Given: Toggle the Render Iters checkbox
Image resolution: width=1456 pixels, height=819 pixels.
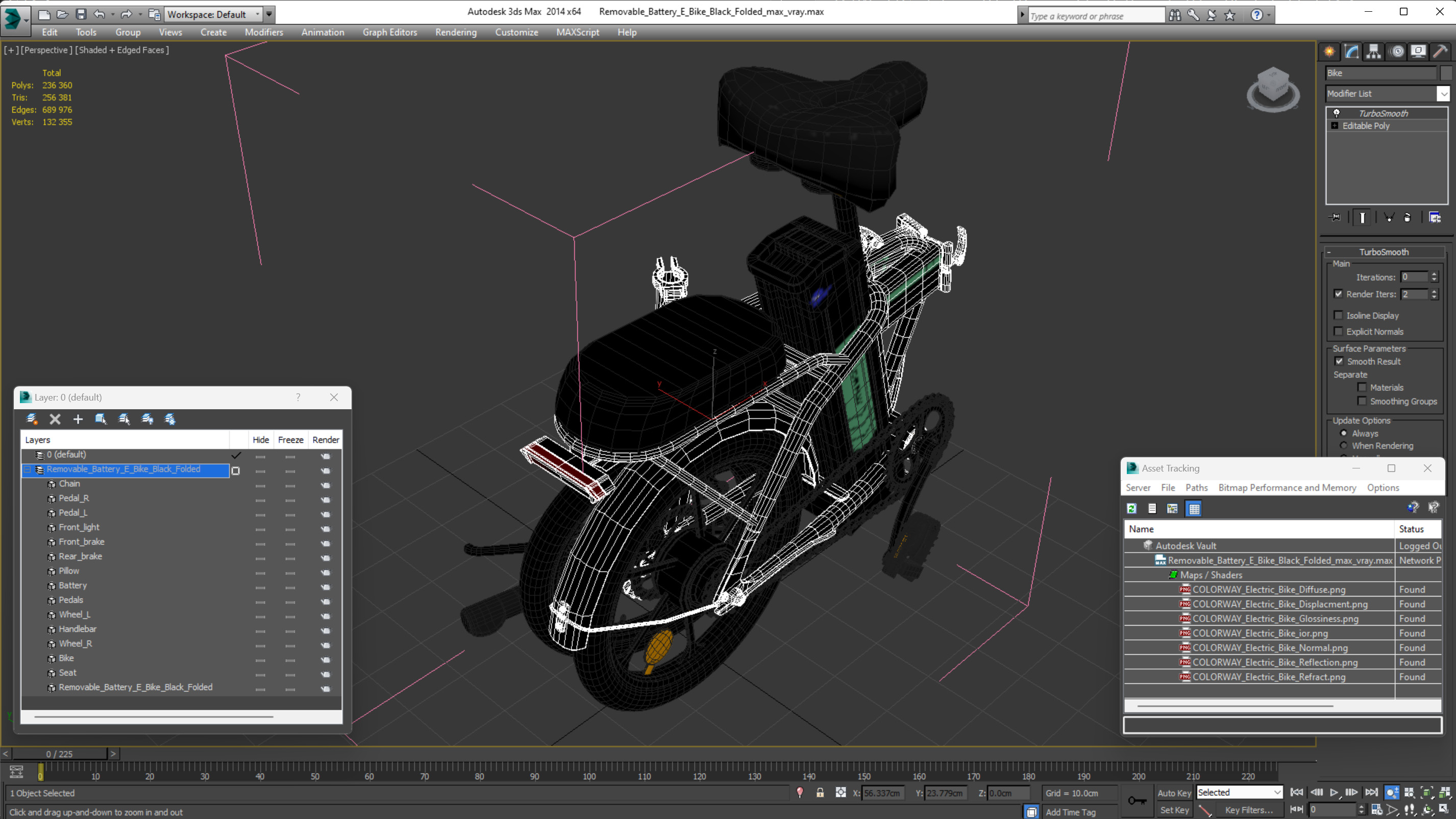Looking at the screenshot, I should coord(1339,294).
